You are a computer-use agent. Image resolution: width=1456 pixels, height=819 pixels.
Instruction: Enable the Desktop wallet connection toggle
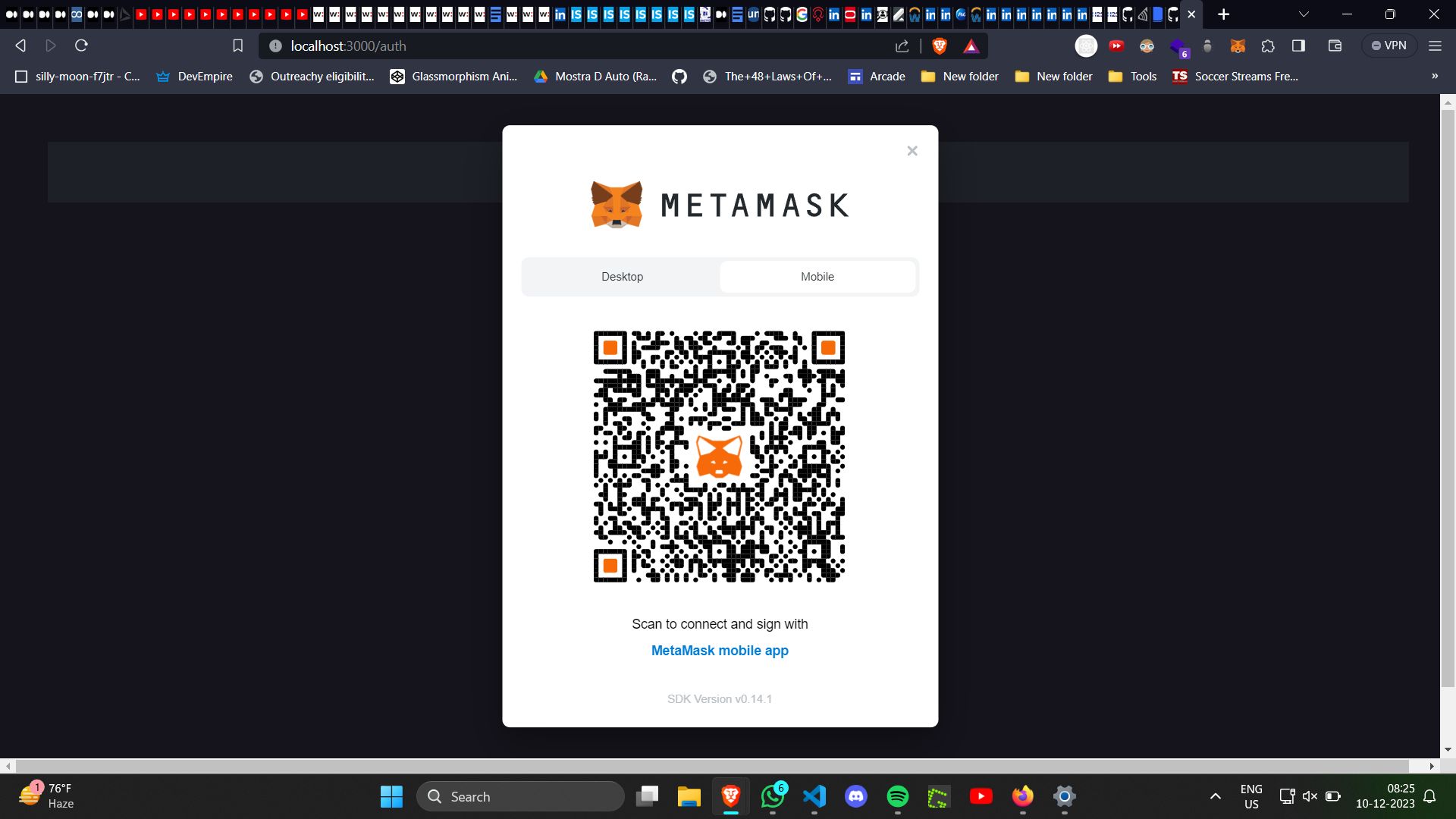(622, 276)
